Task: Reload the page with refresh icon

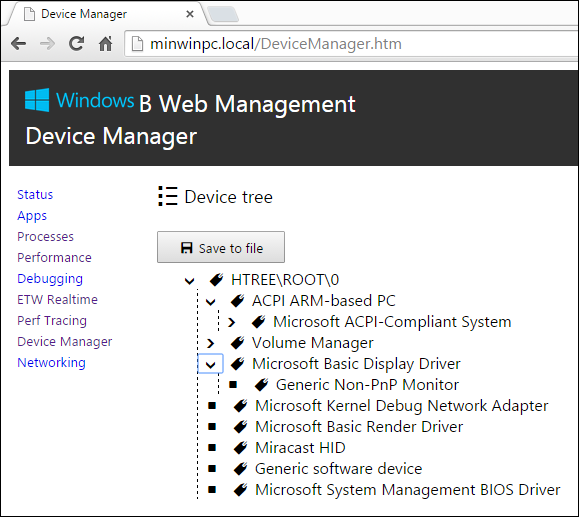Action: (x=76, y=44)
